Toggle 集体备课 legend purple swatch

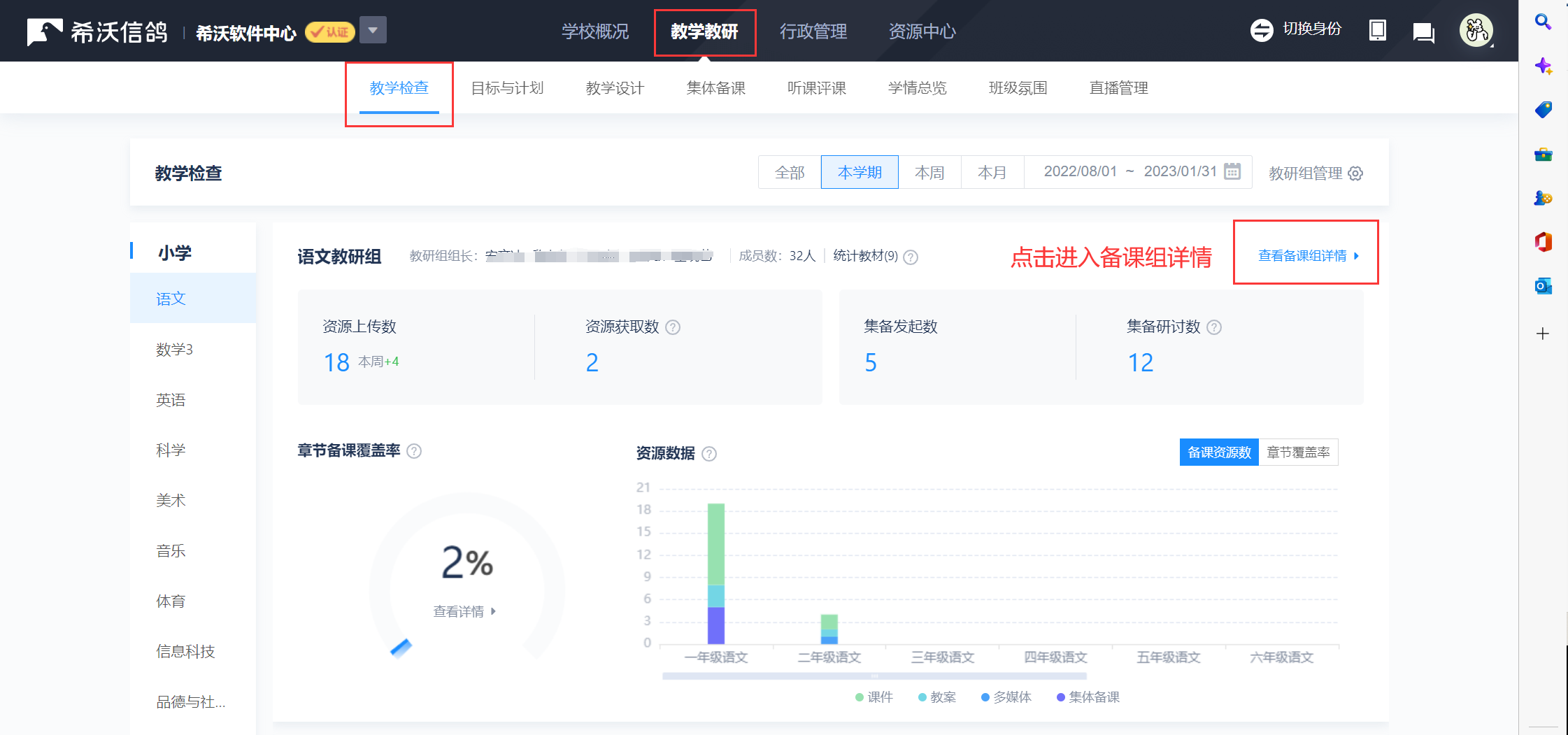click(1060, 697)
